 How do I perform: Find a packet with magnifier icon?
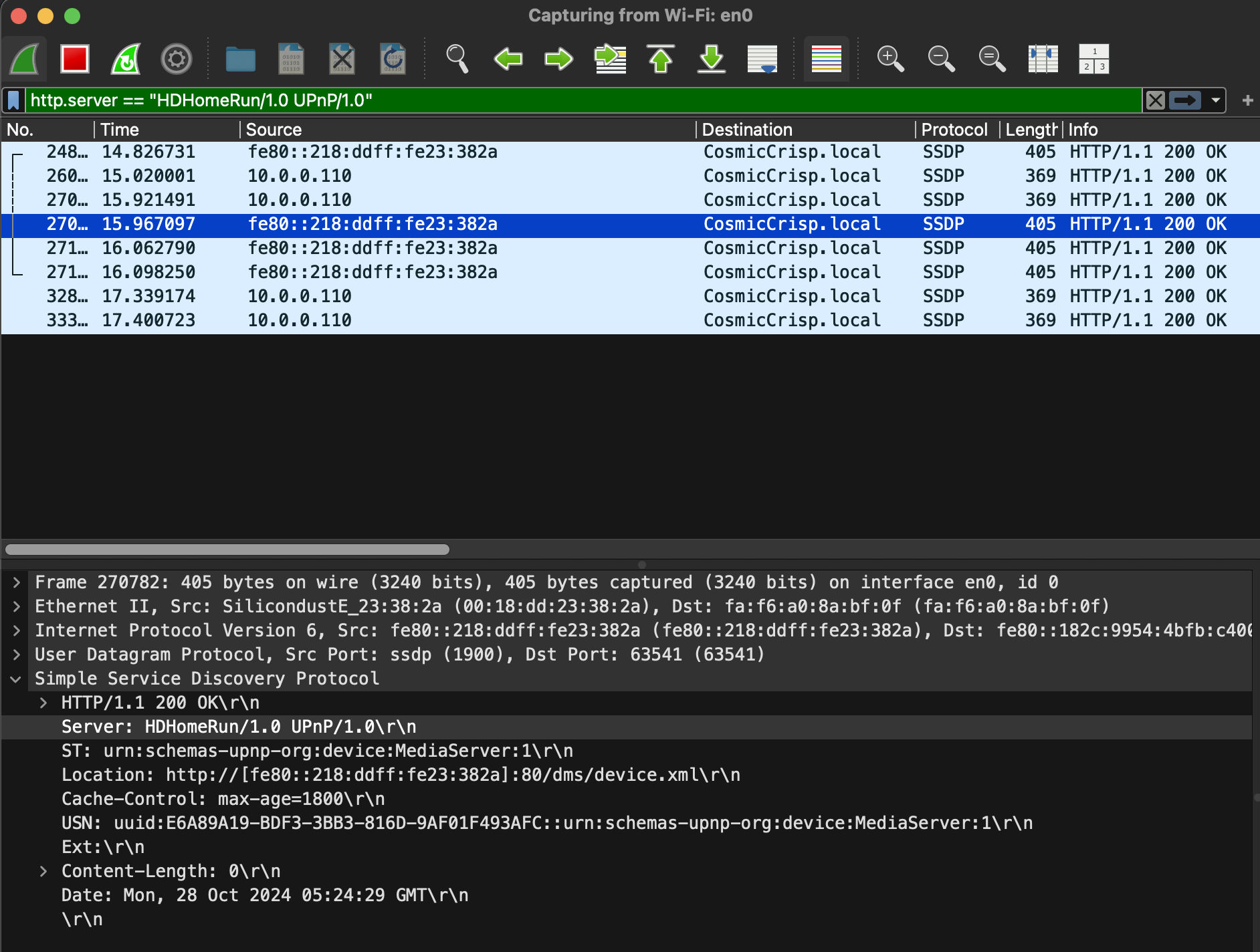coord(457,59)
